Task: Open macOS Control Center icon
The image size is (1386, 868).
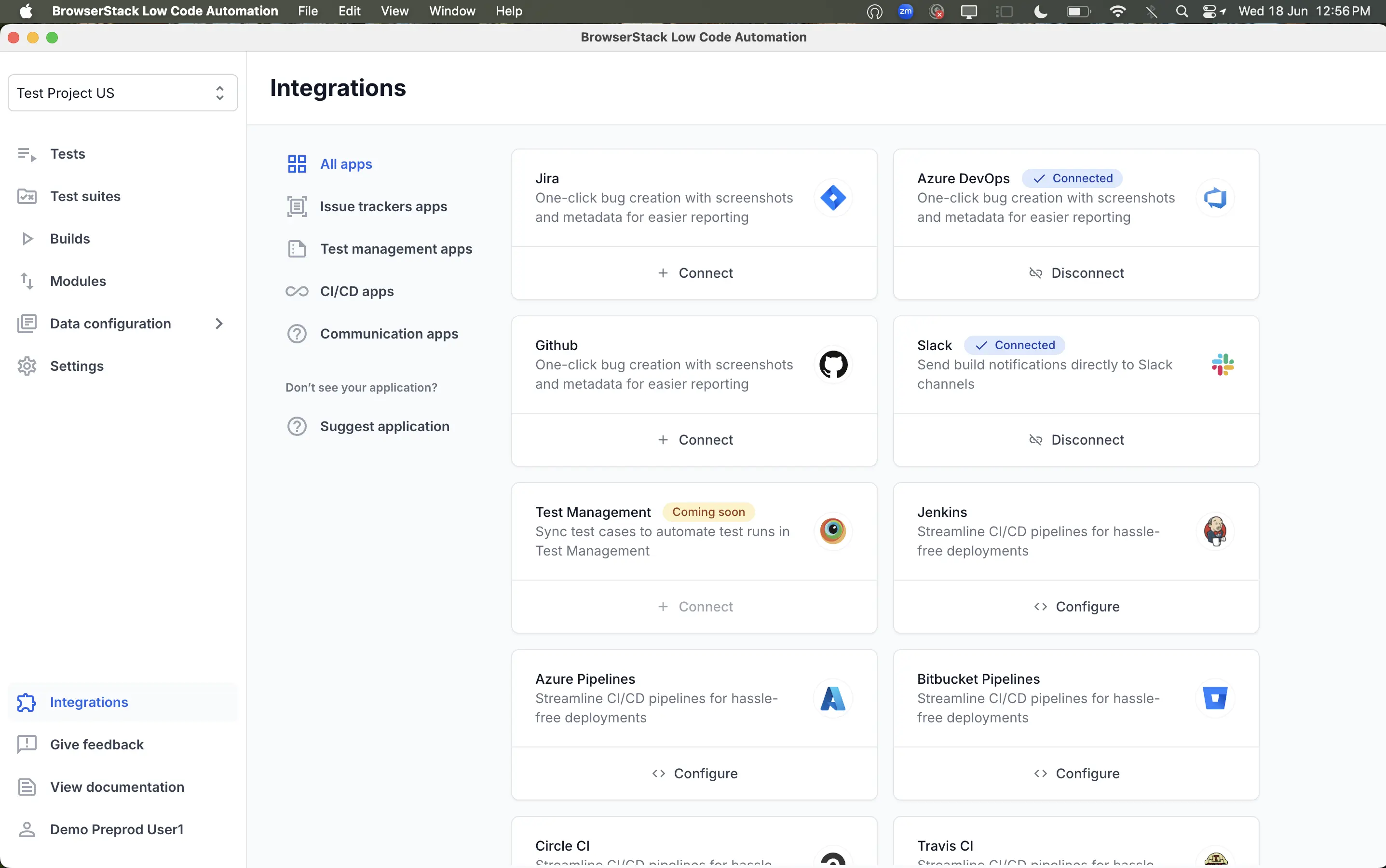Action: (x=1209, y=11)
